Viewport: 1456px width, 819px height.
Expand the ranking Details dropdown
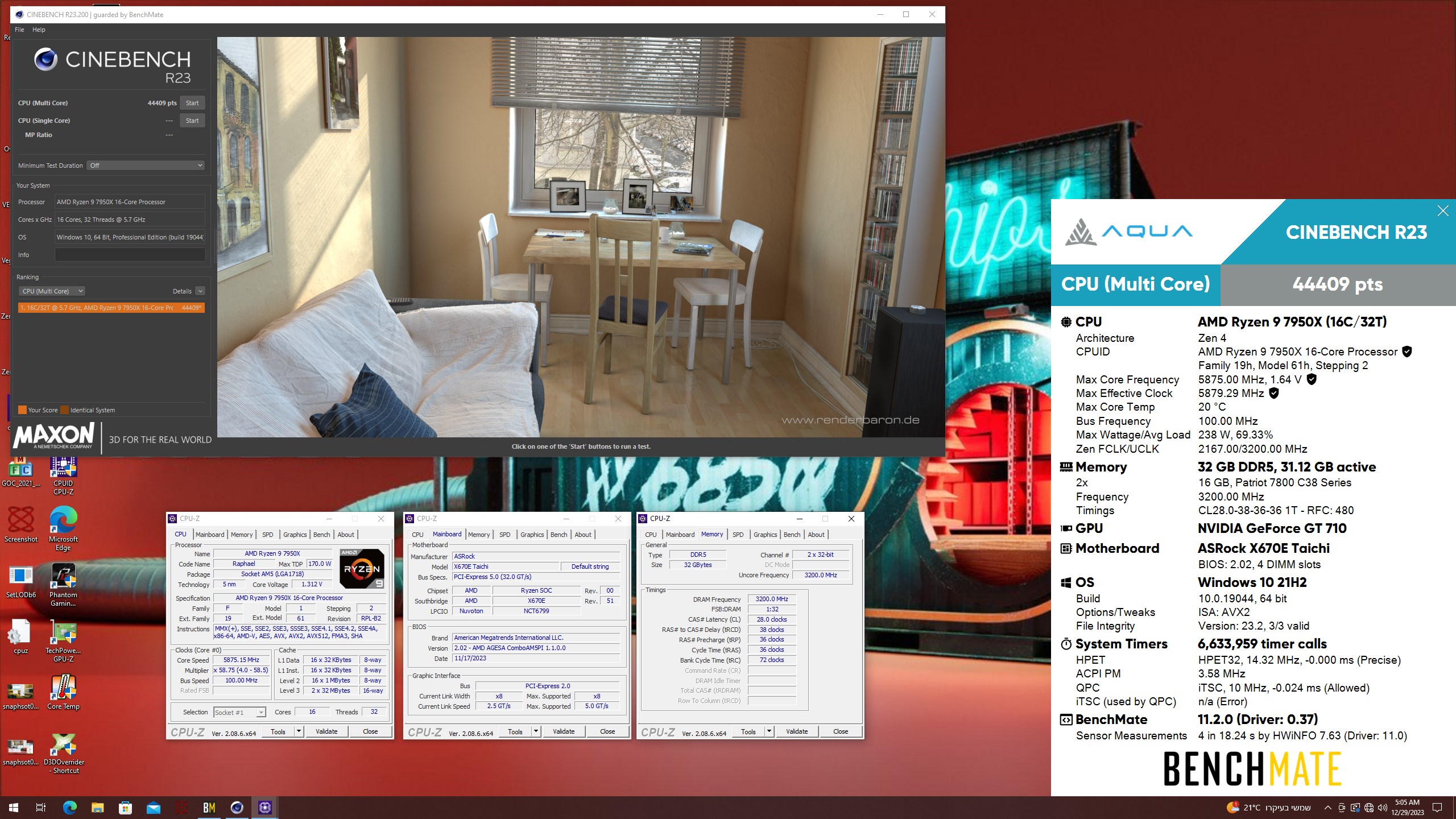pos(200,291)
